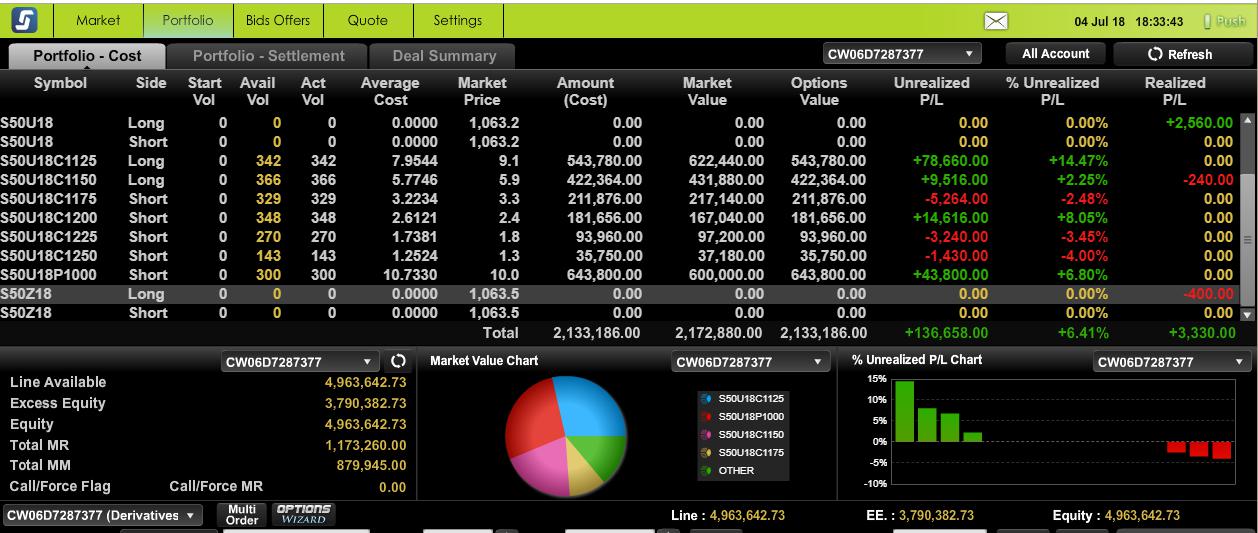Select the S50U18C1200 row

619,218
